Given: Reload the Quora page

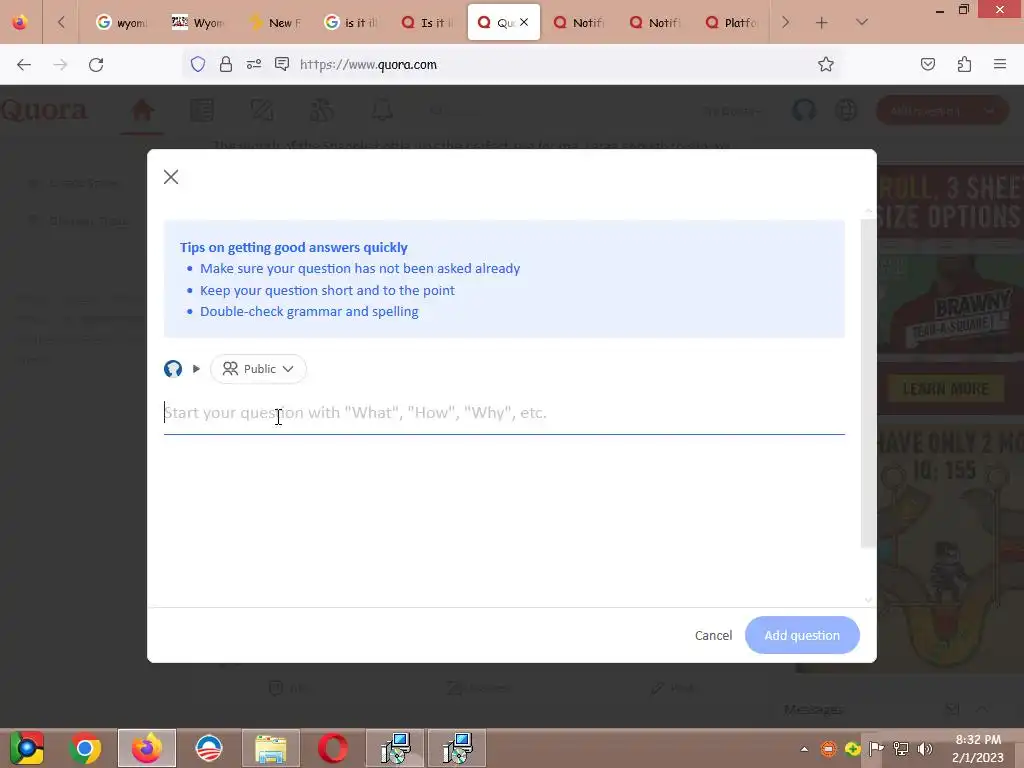Looking at the screenshot, I should (96, 65).
